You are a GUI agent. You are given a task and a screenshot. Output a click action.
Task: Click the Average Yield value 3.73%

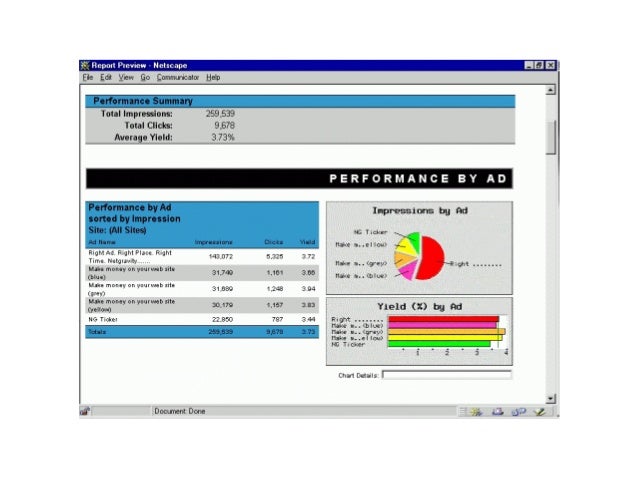223,138
